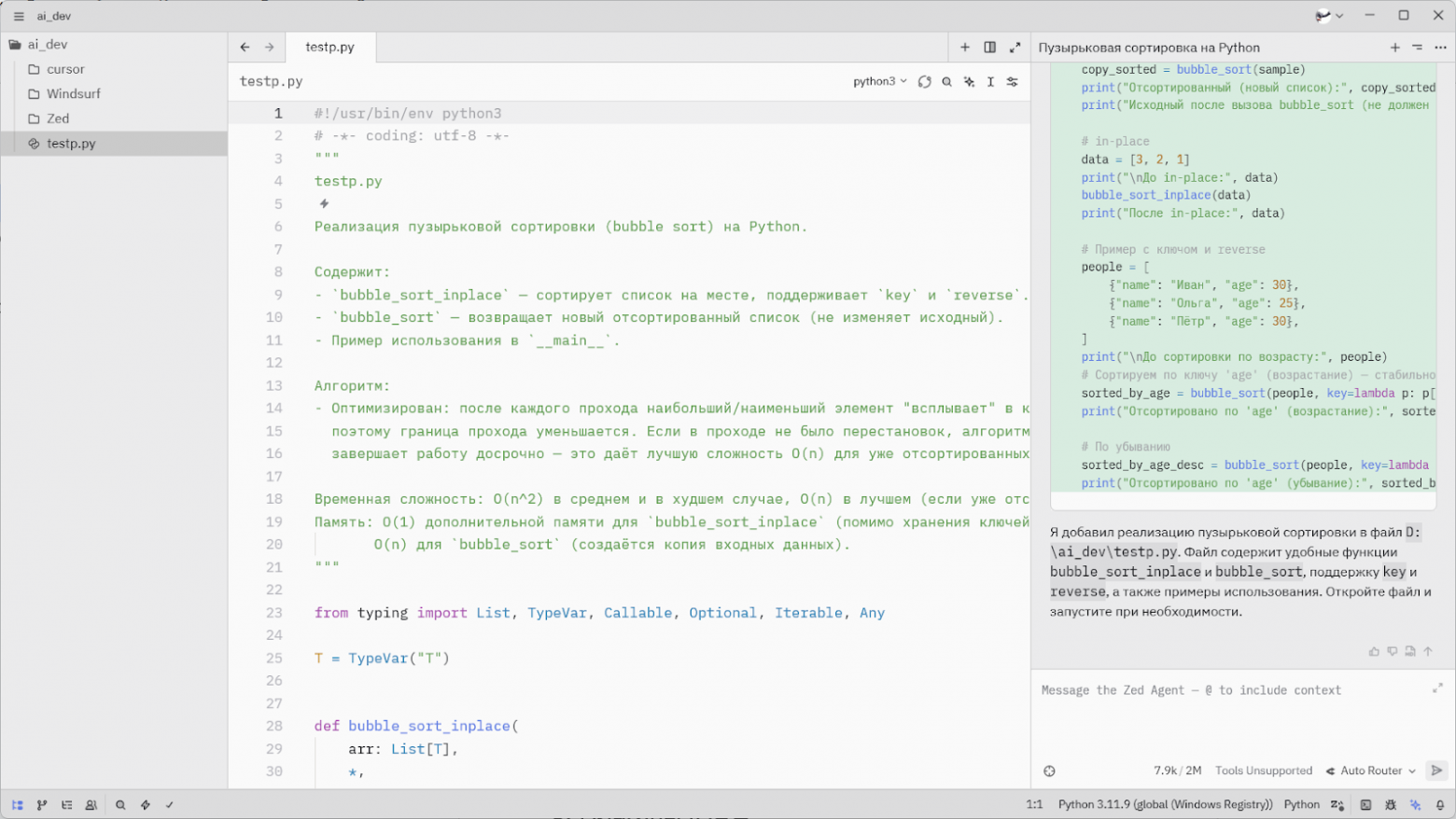The height and width of the screenshot is (819, 1456).
Task: Open the Git panel from status bar
Action: pos(42,804)
